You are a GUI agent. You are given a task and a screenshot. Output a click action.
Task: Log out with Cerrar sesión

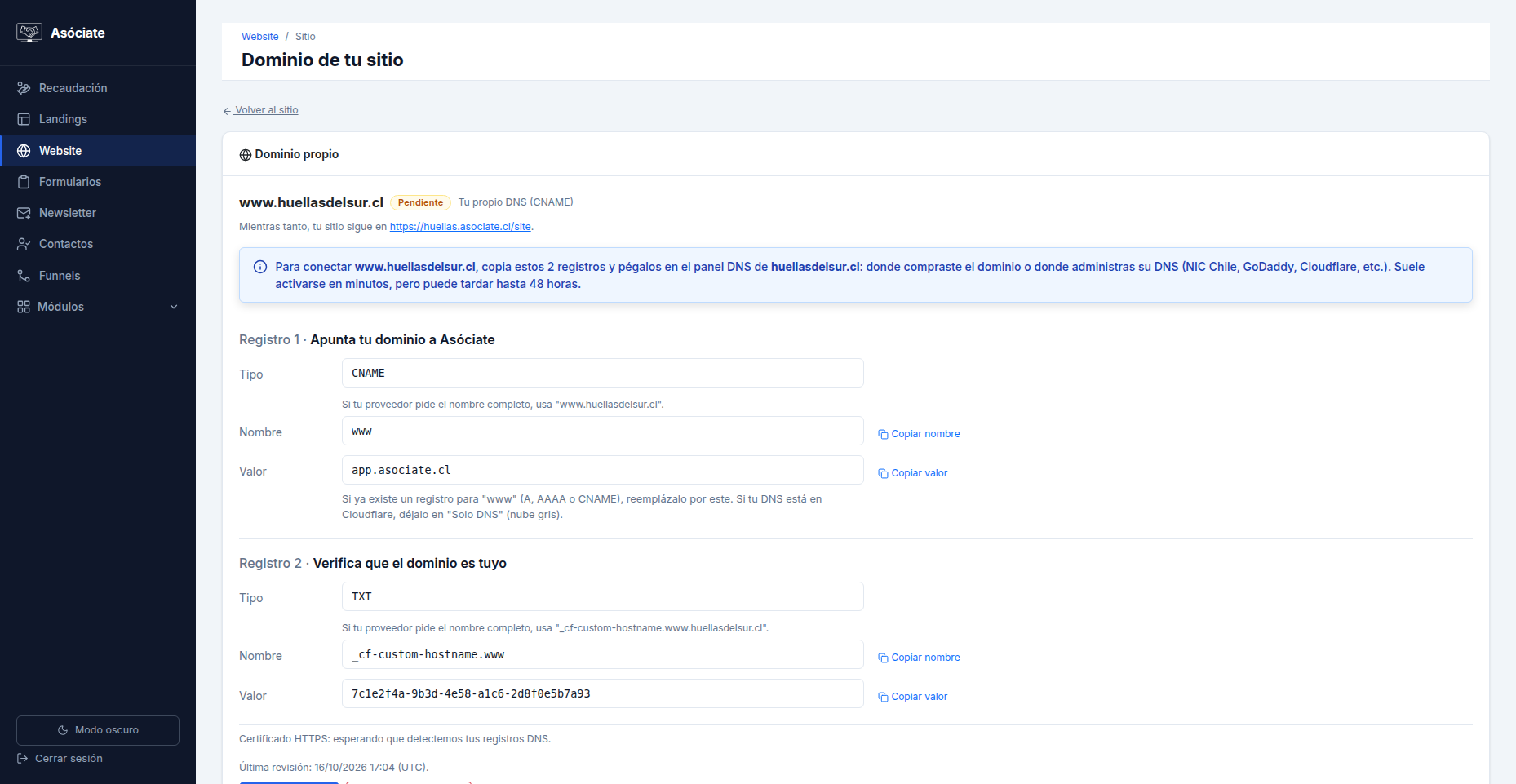coord(60,759)
